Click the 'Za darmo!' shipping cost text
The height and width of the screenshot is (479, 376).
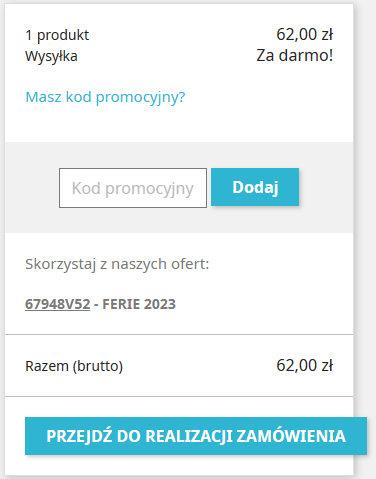click(x=295, y=55)
